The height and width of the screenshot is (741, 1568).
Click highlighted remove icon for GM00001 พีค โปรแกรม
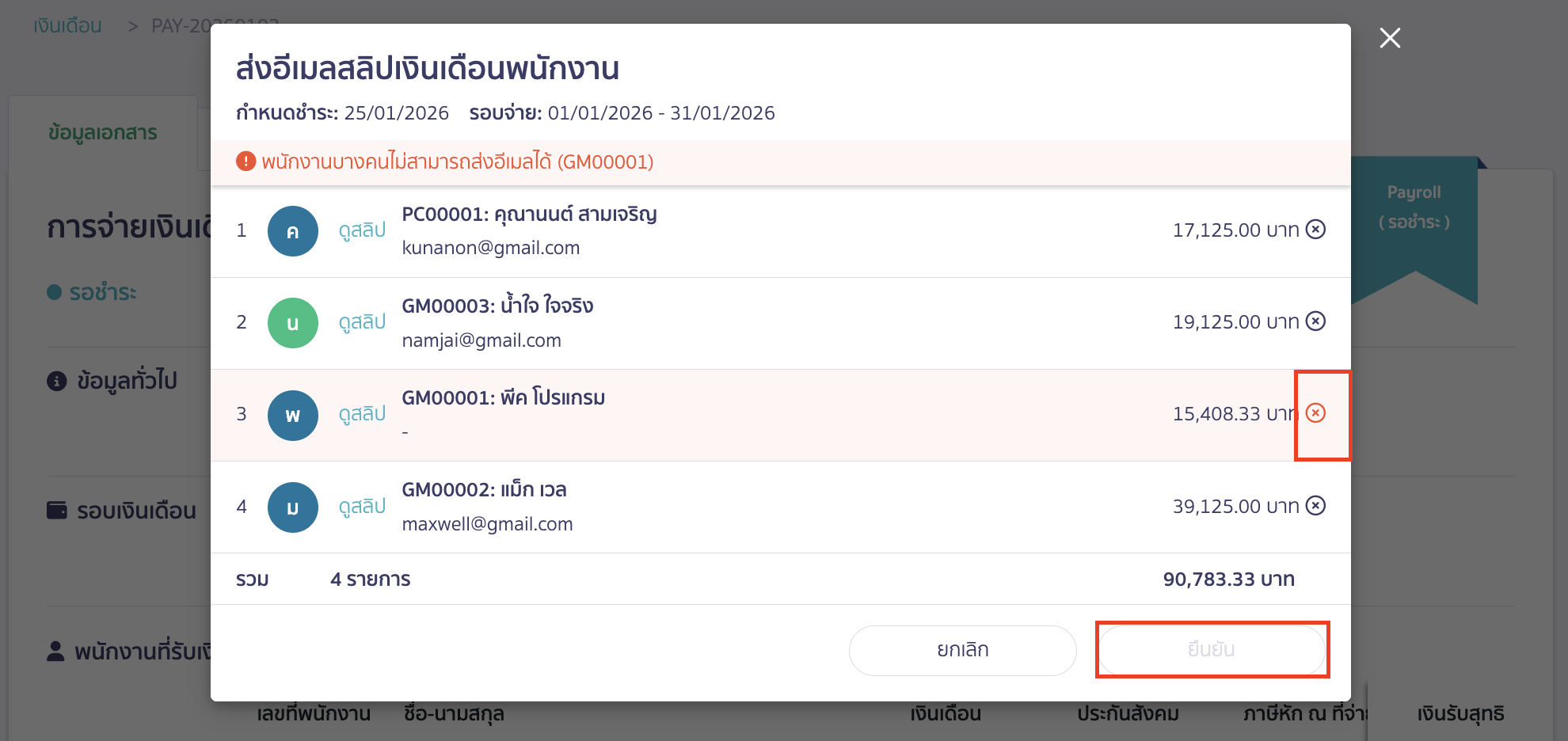1315,413
